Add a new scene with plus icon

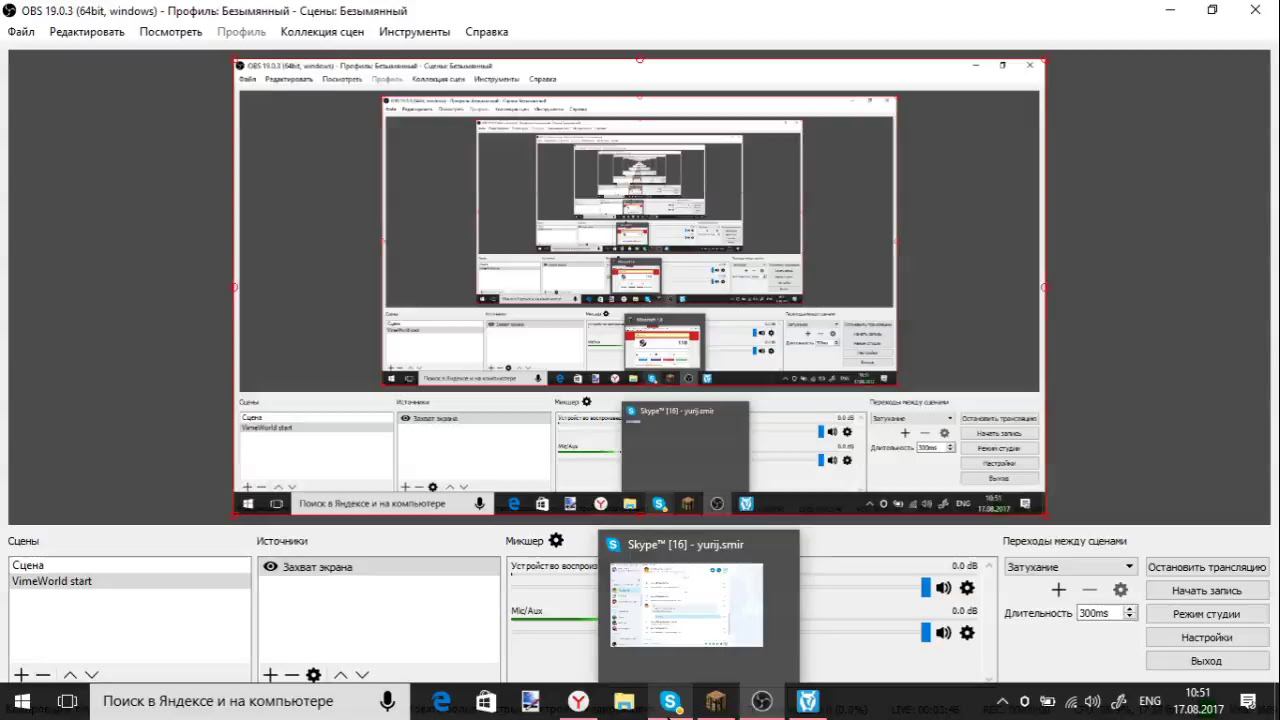(x=21, y=675)
